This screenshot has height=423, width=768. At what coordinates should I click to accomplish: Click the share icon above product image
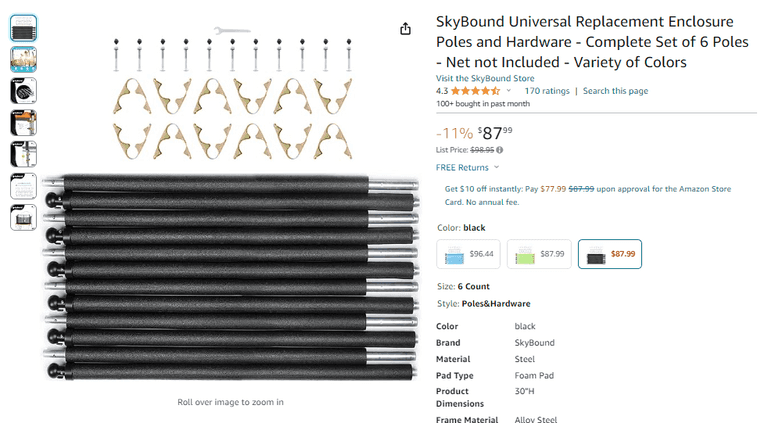(x=405, y=29)
